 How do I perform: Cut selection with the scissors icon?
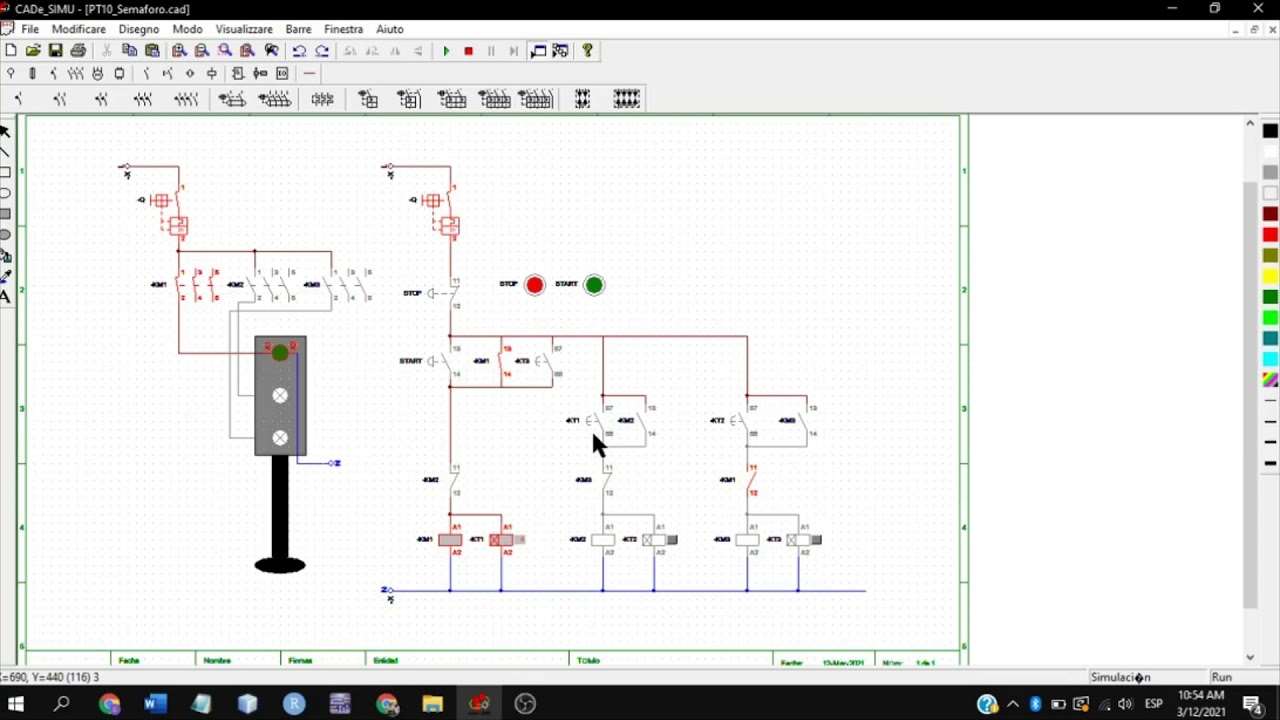pos(107,51)
